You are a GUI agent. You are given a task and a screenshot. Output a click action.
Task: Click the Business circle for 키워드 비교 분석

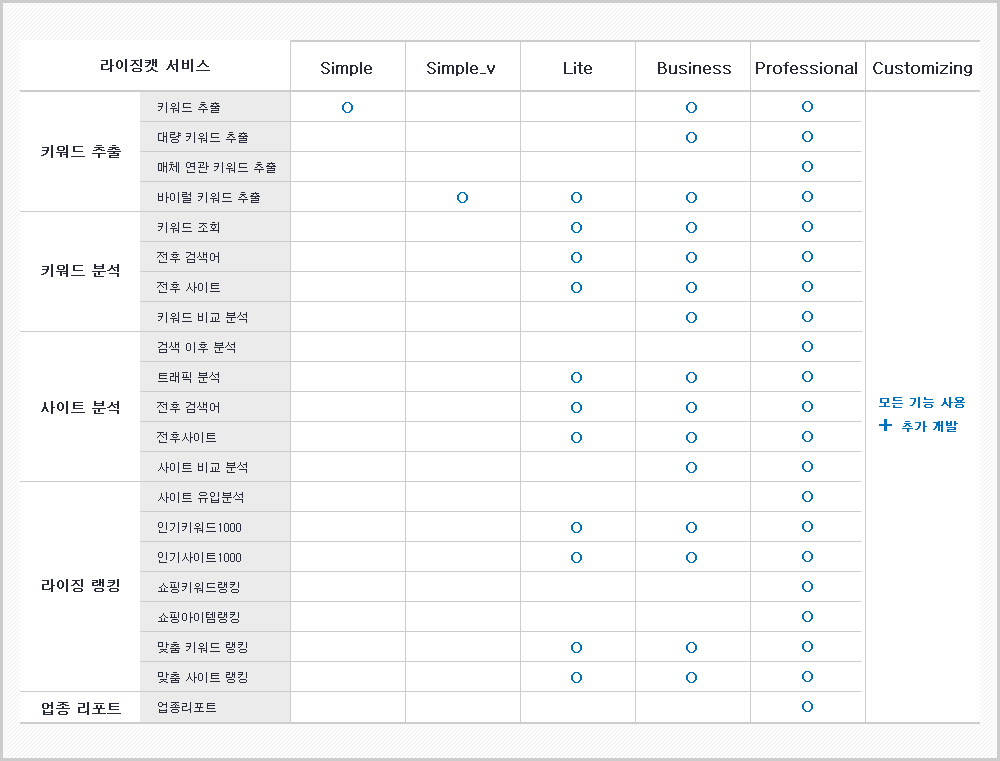pyautogui.click(x=691, y=317)
